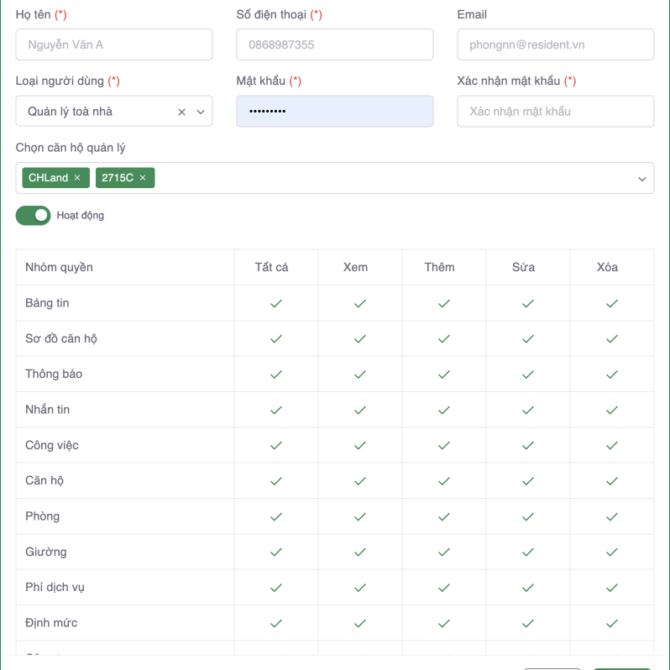
Task: Toggle Xóa permission for Định mức row
Action: pyautogui.click(x=612, y=623)
